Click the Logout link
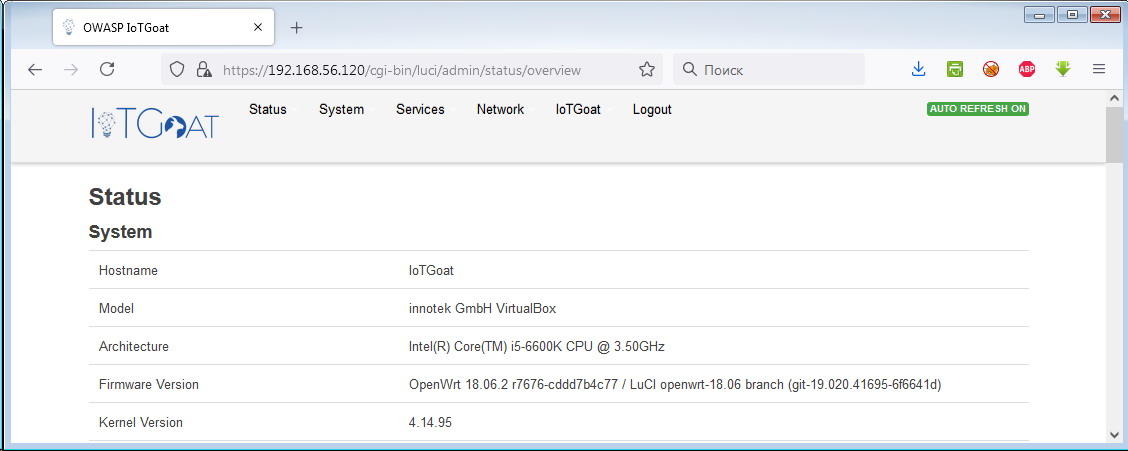Image resolution: width=1128 pixels, height=451 pixels. tap(652, 109)
